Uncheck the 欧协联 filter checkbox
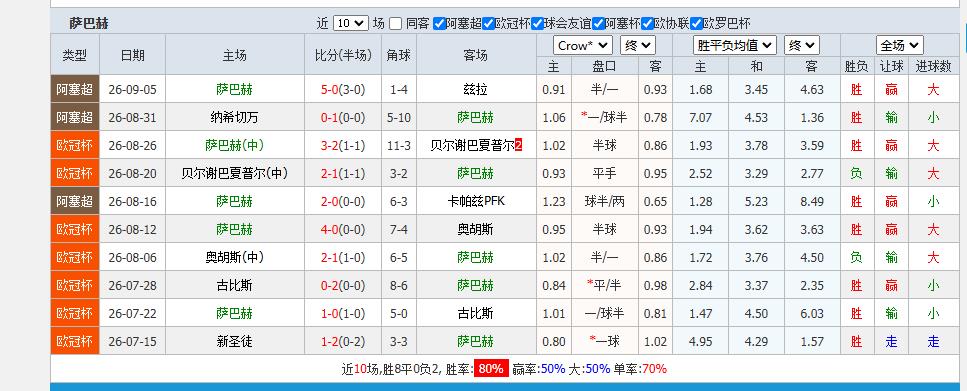The height and width of the screenshot is (391, 967). (x=647, y=23)
